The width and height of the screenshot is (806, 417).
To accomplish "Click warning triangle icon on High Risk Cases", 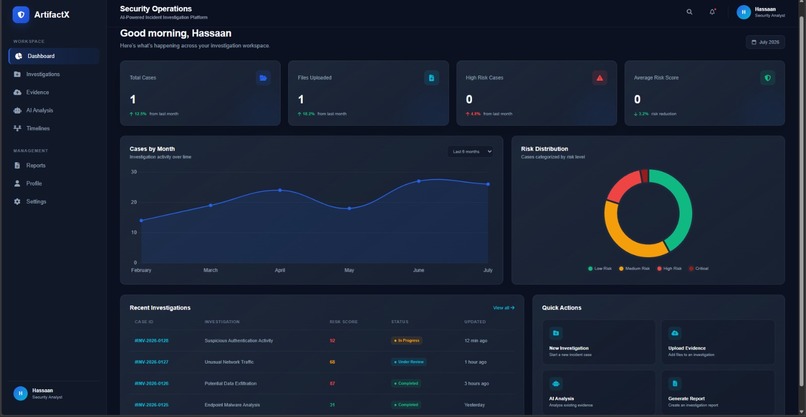I will (599, 78).
